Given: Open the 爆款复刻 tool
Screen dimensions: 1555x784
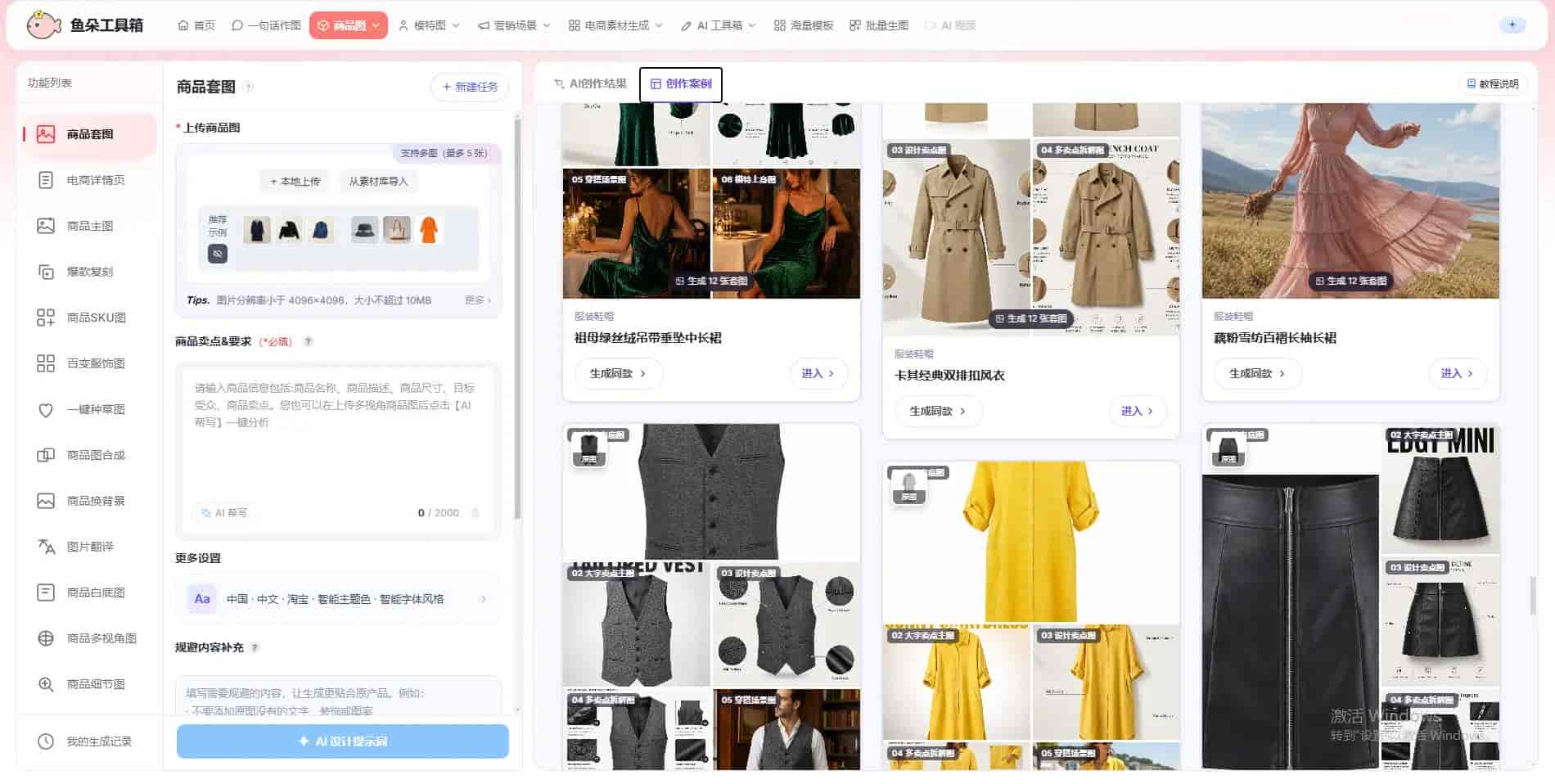Looking at the screenshot, I should tap(89, 272).
